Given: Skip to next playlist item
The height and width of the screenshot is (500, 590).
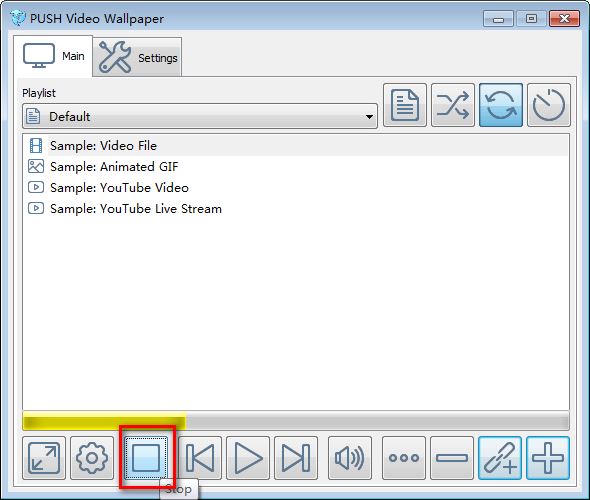Looking at the screenshot, I should (296, 458).
